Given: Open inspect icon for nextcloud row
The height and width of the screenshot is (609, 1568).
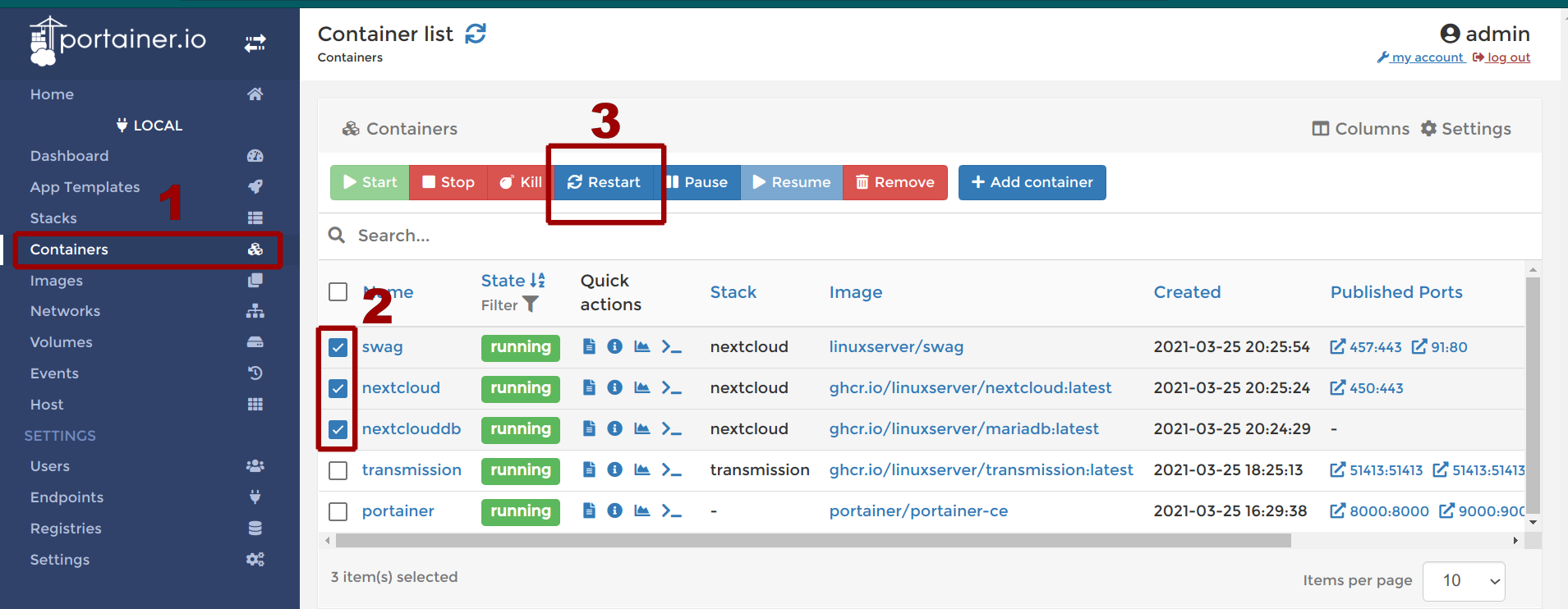Looking at the screenshot, I should pos(614,387).
